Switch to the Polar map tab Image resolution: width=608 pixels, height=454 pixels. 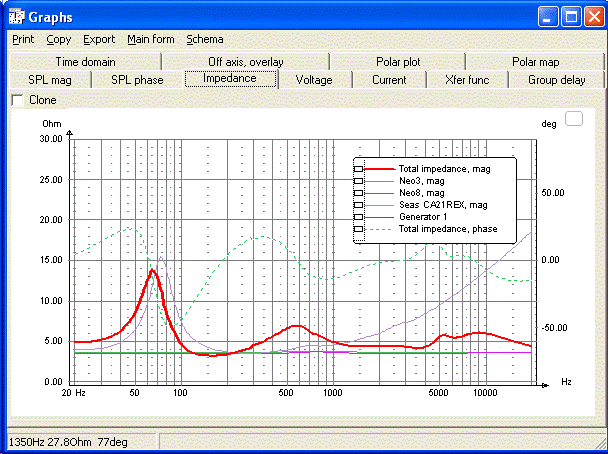click(535, 62)
